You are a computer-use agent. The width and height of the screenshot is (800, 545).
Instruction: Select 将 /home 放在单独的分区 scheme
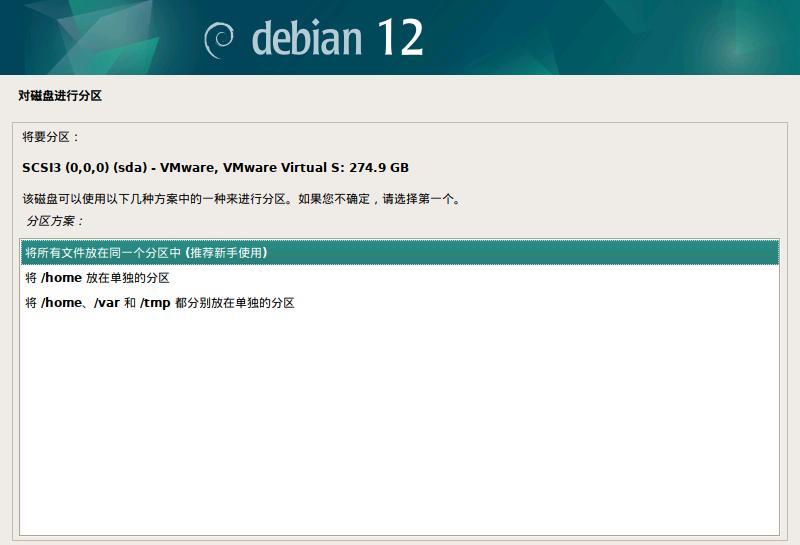400,278
